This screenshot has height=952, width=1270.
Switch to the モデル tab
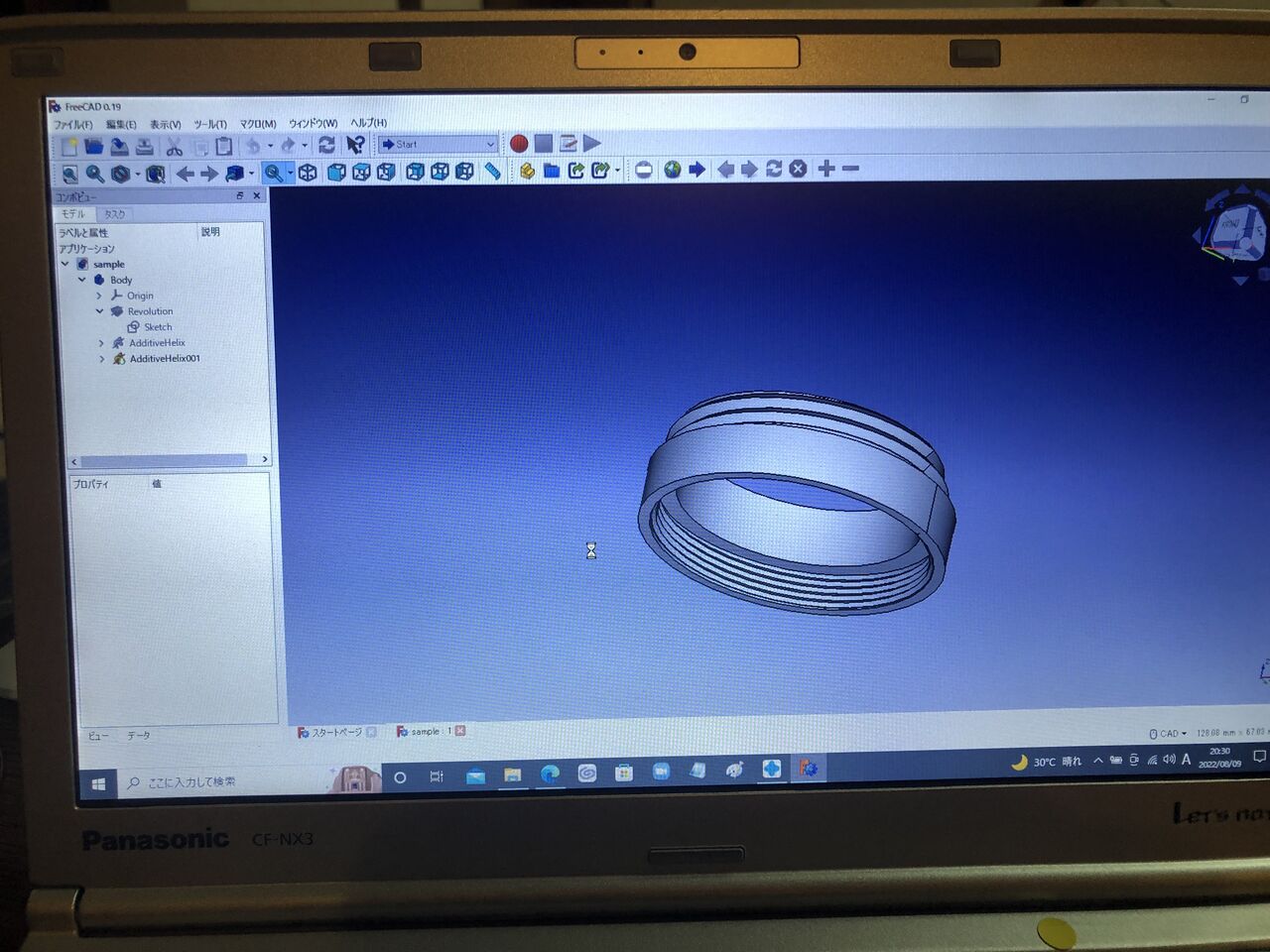(74, 214)
